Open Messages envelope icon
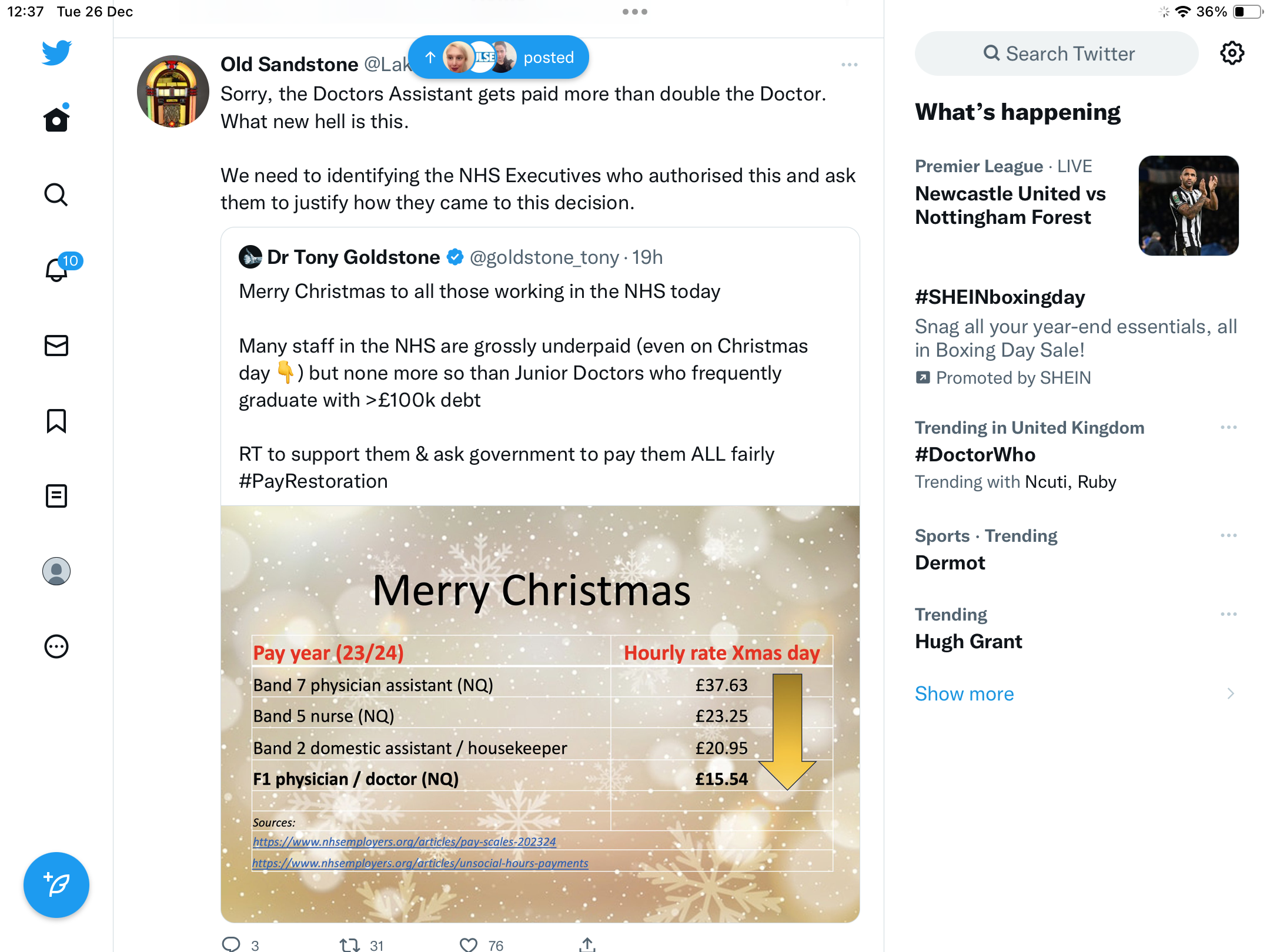This screenshot has width=1270, height=952. tap(56, 346)
